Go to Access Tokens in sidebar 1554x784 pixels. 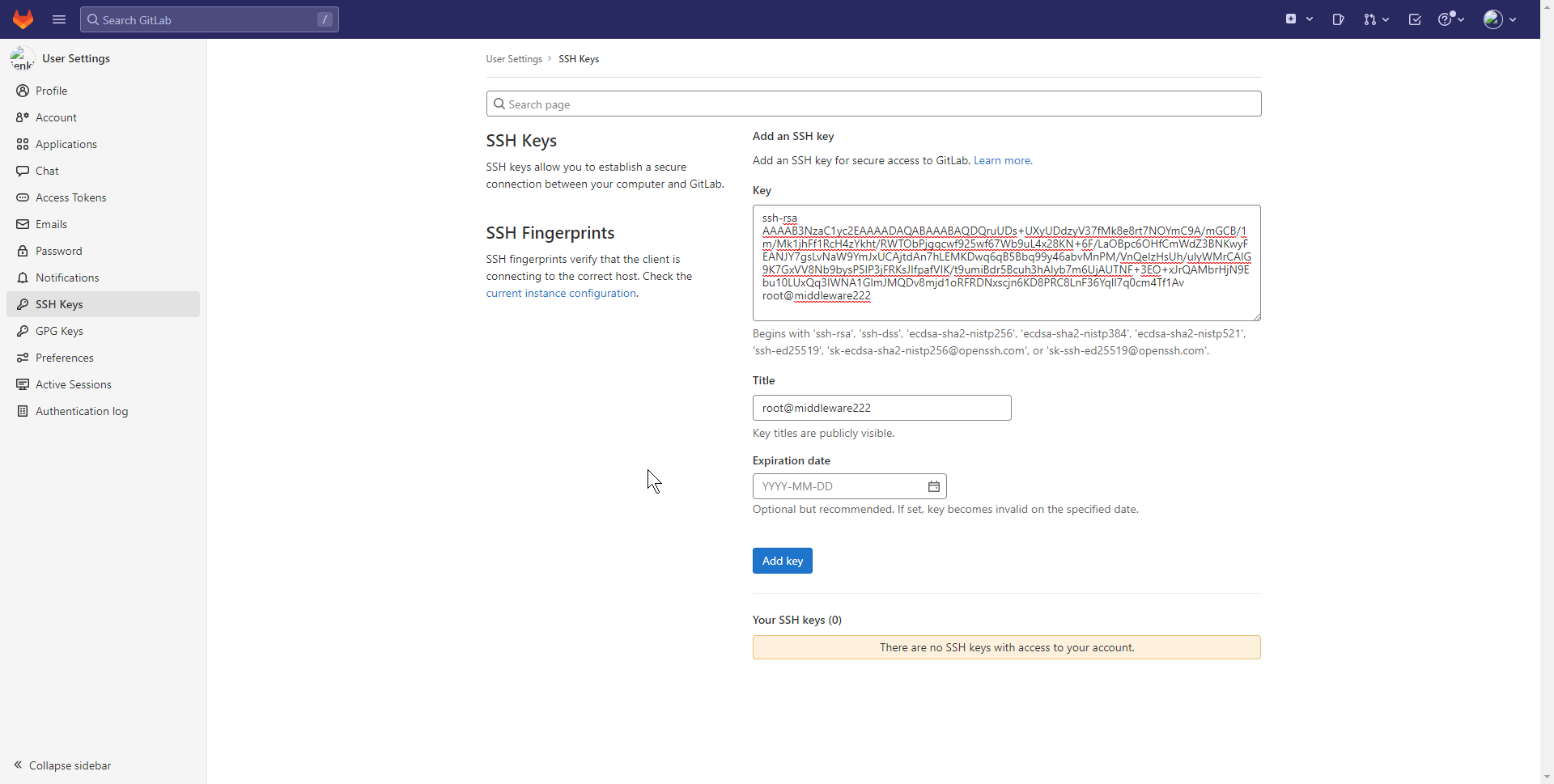70,197
